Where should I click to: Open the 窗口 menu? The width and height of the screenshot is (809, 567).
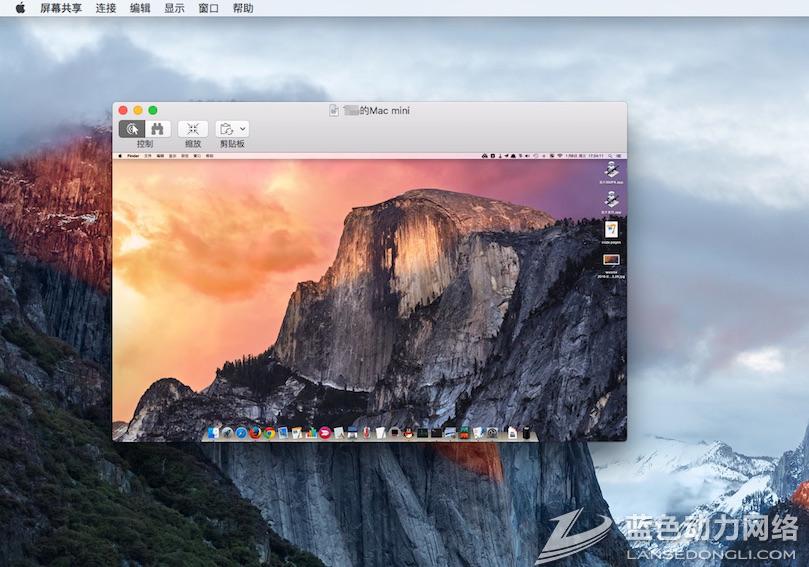click(x=208, y=8)
